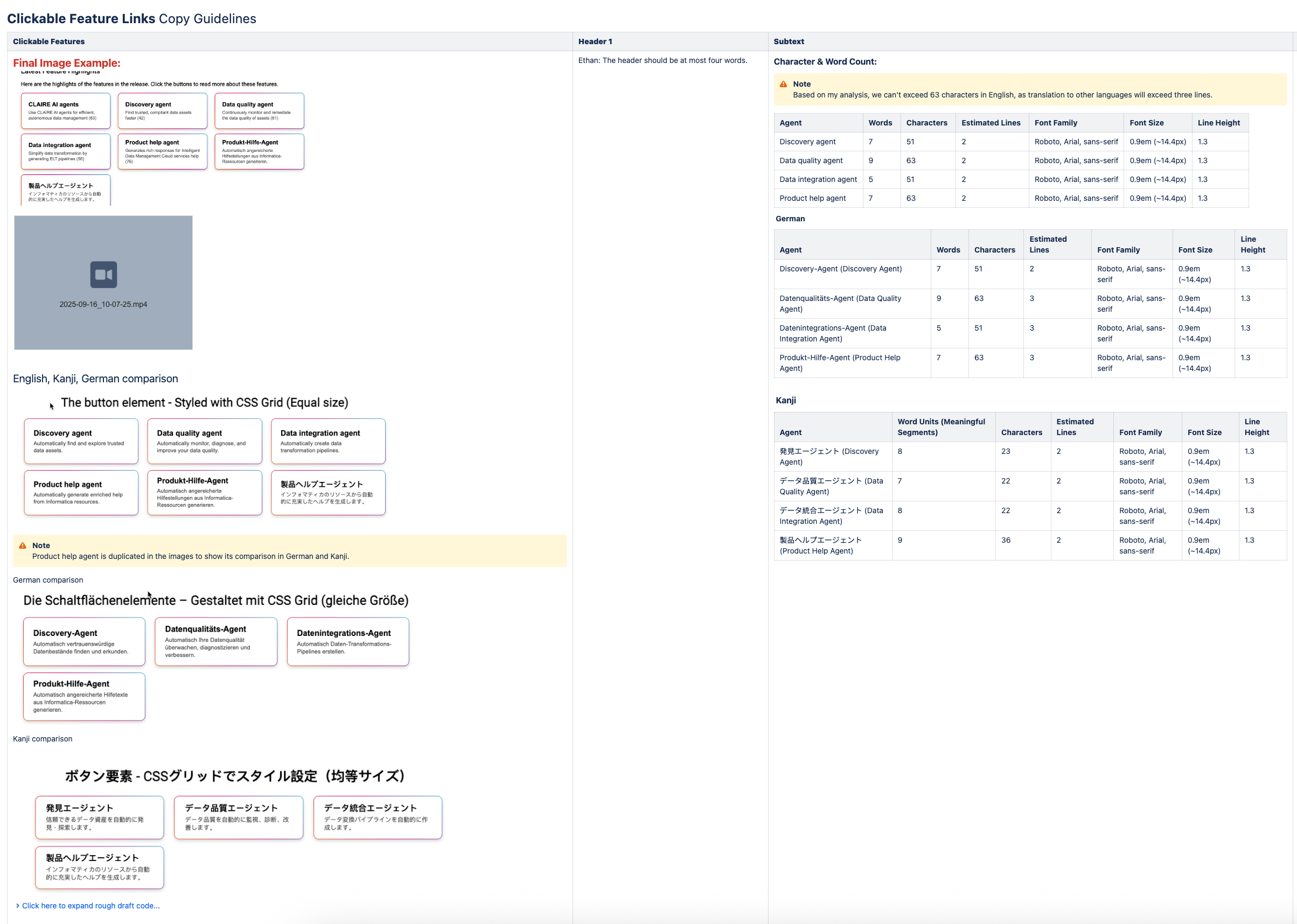This screenshot has height=924, width=1297.
Task: Select the "Header 1" column header
Action: pos(595,41)
